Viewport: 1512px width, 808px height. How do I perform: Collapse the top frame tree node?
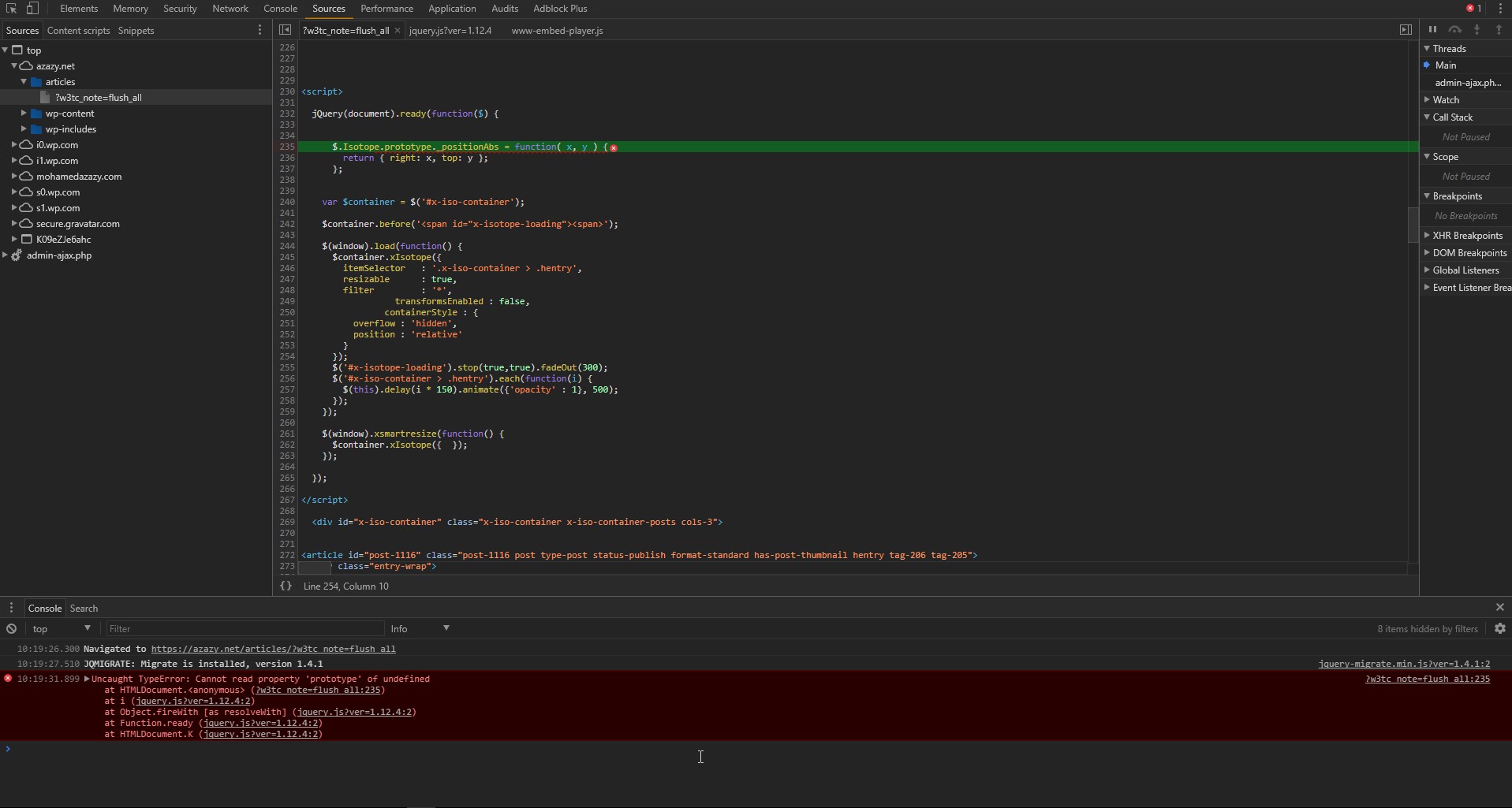pos(6,50)
